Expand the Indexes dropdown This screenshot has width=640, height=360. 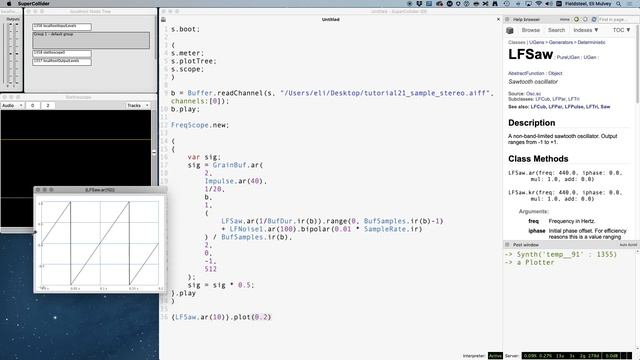click(x=586, y=30)
